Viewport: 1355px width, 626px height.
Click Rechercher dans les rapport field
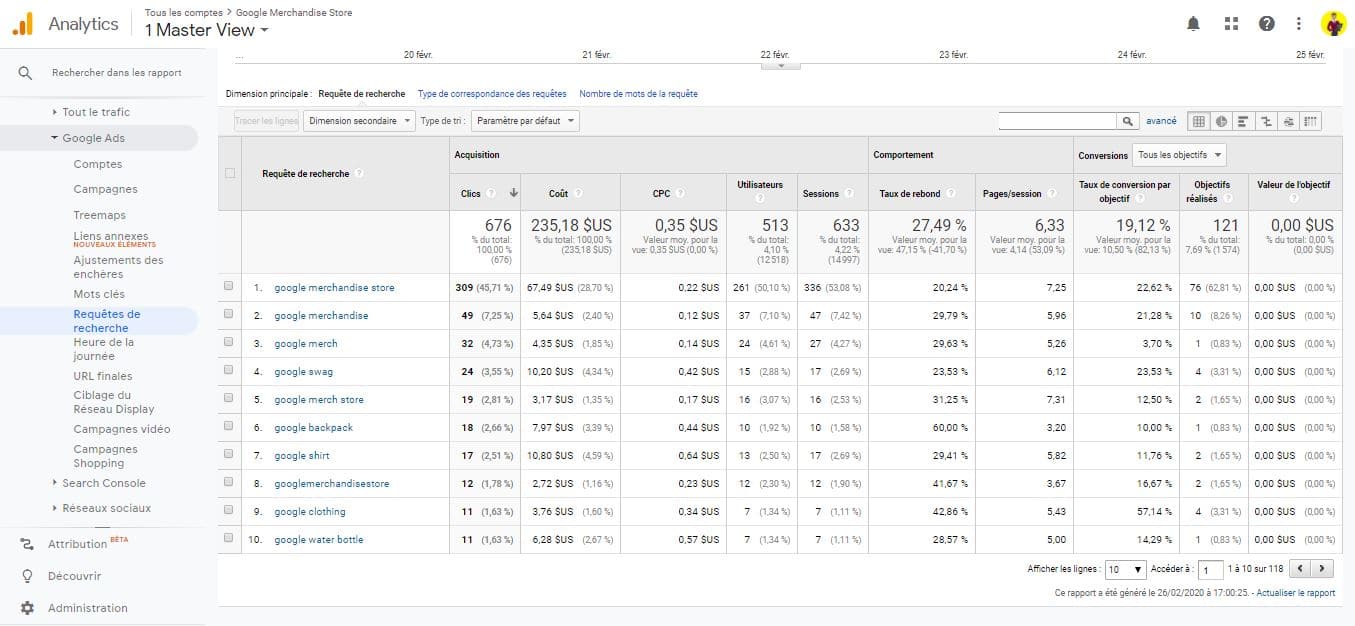[x=117, y=73]
